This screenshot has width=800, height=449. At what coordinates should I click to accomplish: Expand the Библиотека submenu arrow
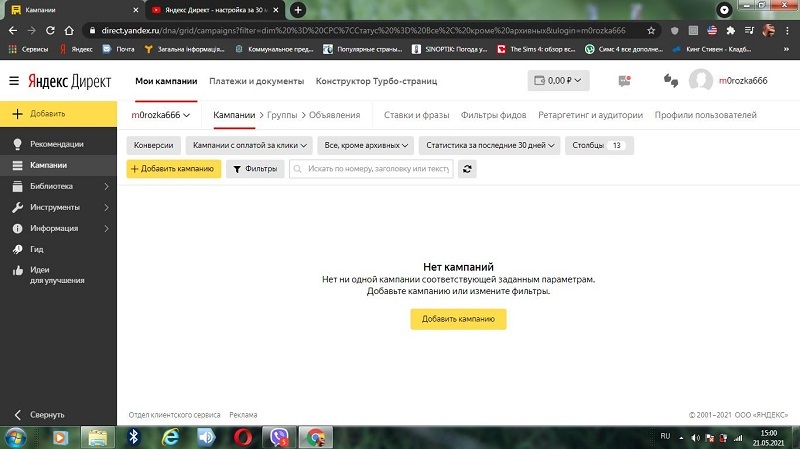click(106, 186)
